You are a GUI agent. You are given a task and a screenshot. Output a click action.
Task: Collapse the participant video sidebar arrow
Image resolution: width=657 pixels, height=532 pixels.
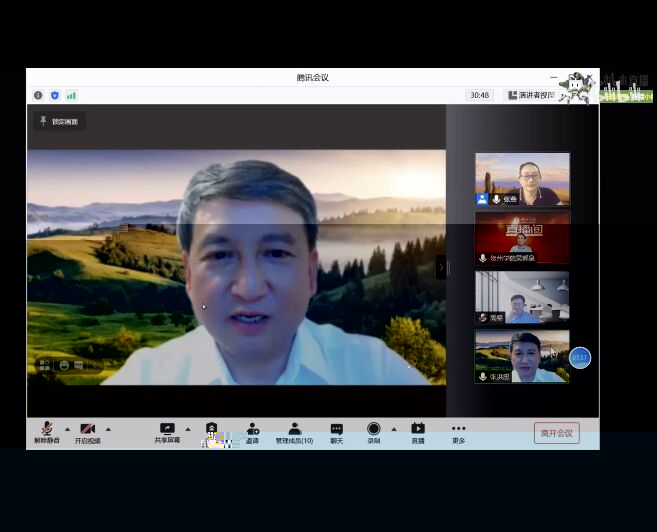point(441,267)
